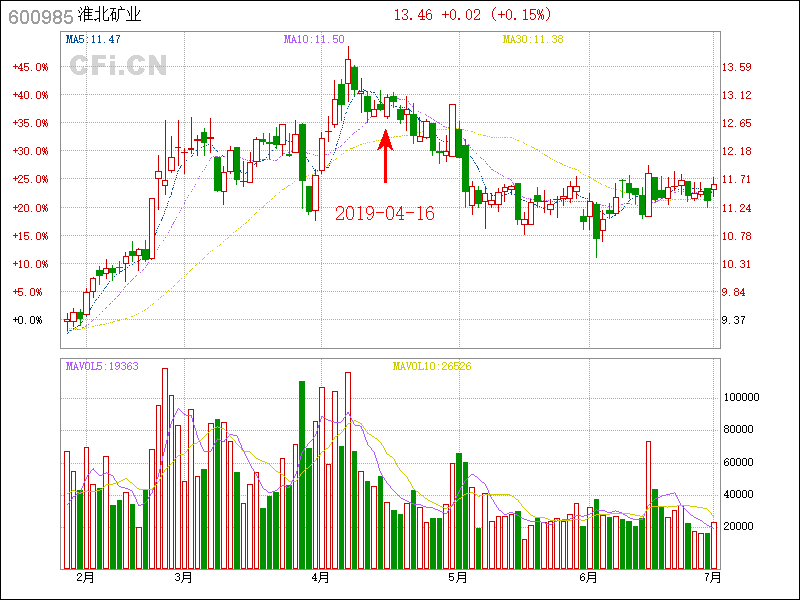This screenshot has width=800, height=600.
Task: Jump to the 6月 marker on time axis
Action: coord(588,577)
